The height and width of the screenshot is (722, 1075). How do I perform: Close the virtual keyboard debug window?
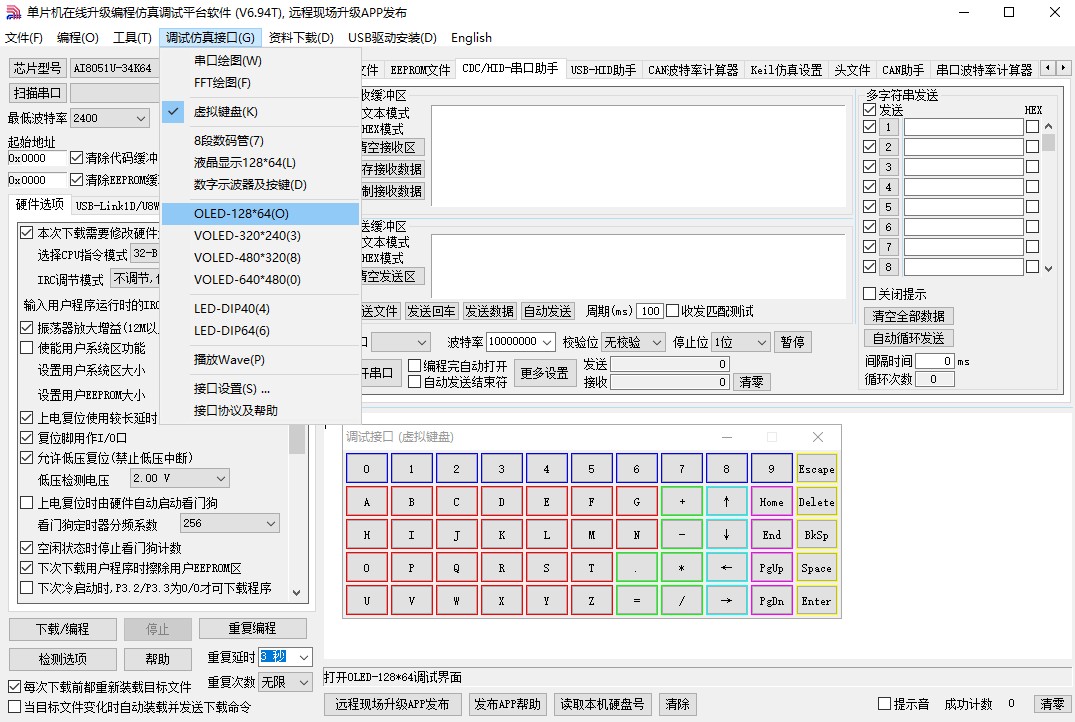(x=817, y=437)
